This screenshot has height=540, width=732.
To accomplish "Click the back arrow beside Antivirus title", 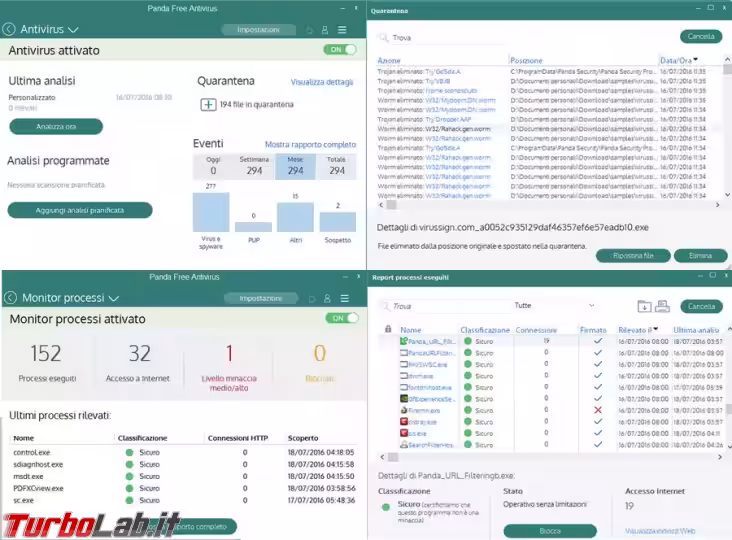I will [10, 30].
